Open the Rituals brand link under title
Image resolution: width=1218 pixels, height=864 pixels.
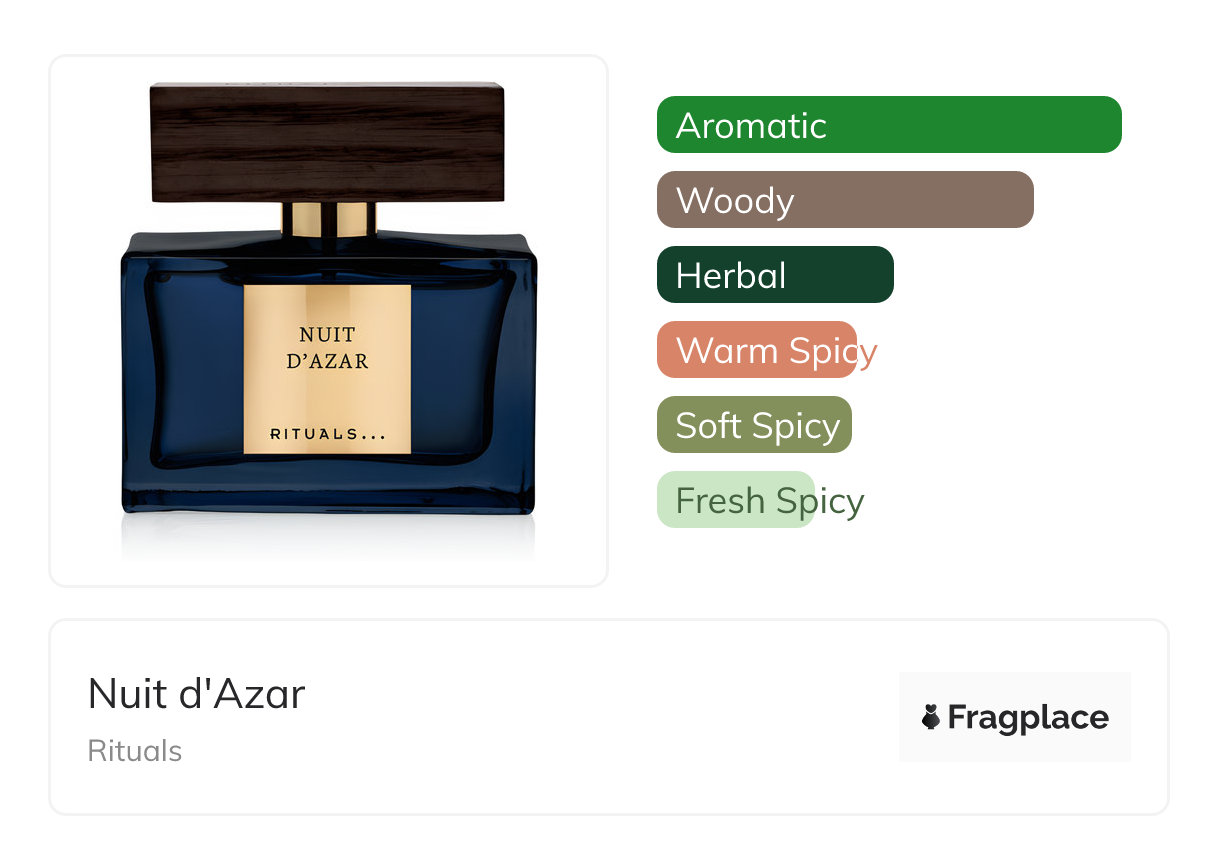(135, 751)
